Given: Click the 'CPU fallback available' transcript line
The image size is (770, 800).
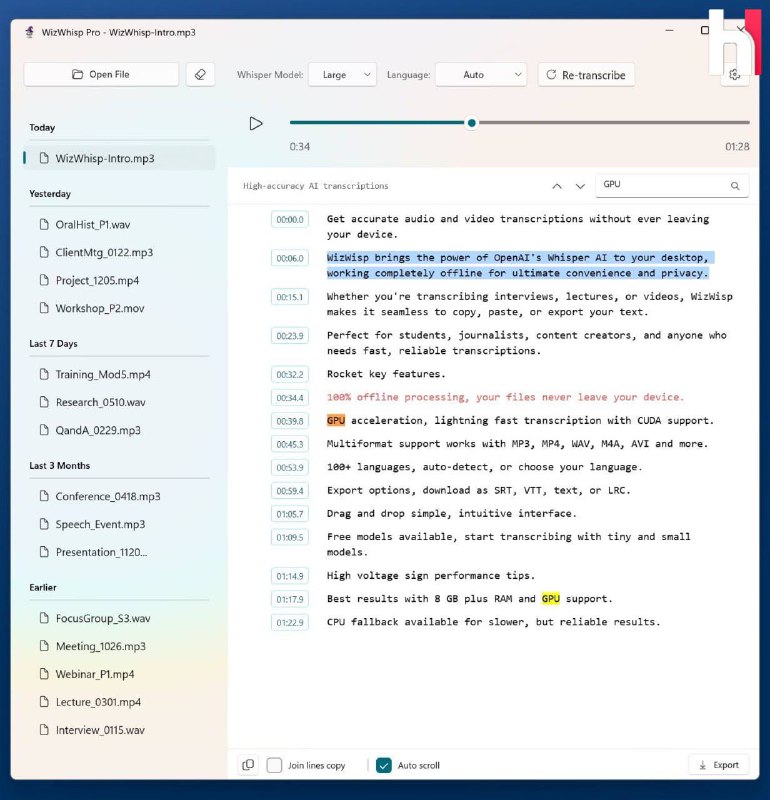Looking at the screenshot, I should [493, 622].
